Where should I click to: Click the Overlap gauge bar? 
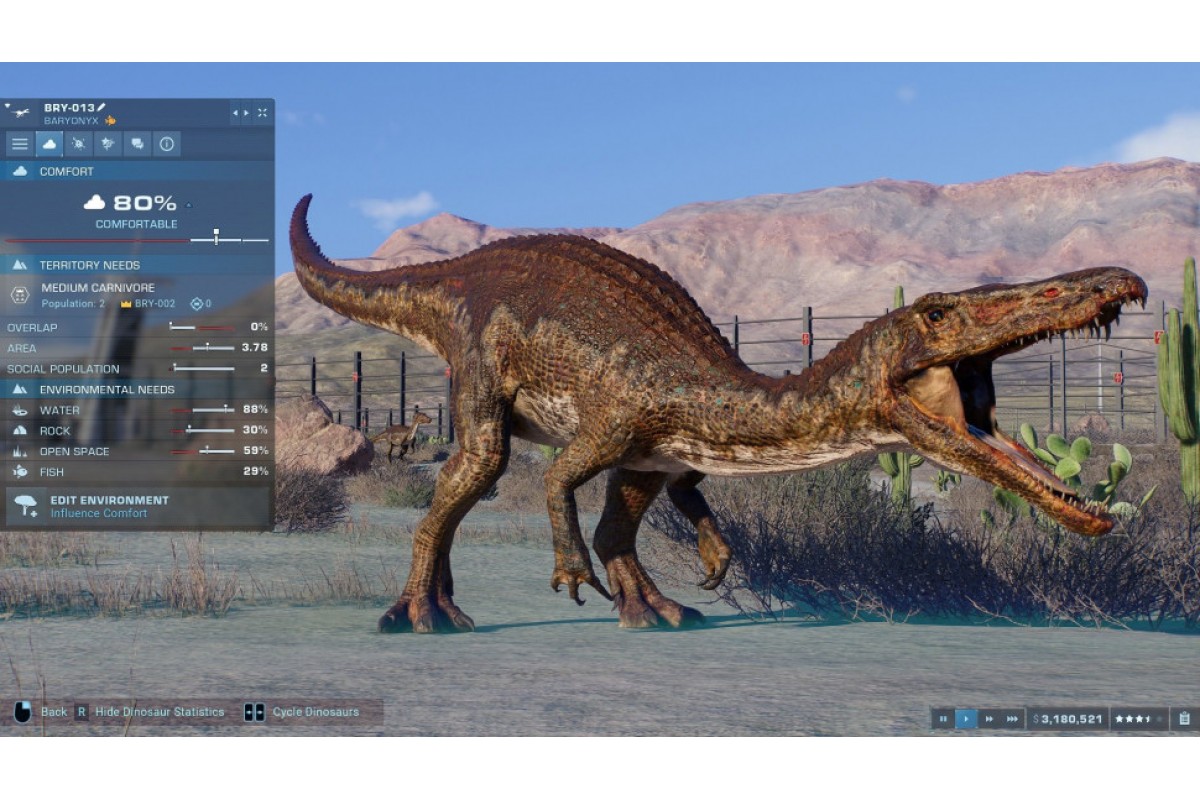203,327
